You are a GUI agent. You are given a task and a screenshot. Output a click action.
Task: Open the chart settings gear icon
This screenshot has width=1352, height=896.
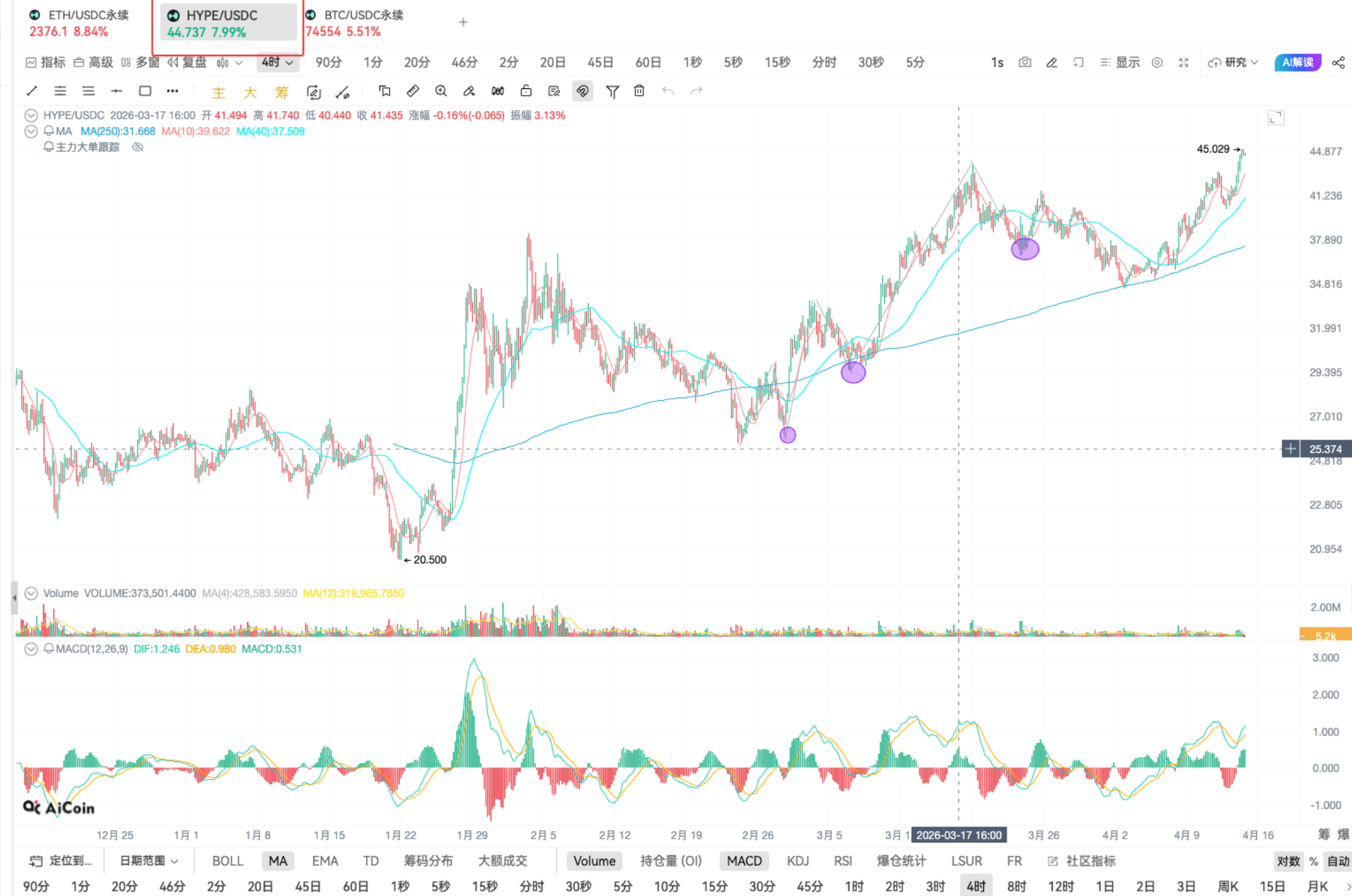(x=1157, y=62)
